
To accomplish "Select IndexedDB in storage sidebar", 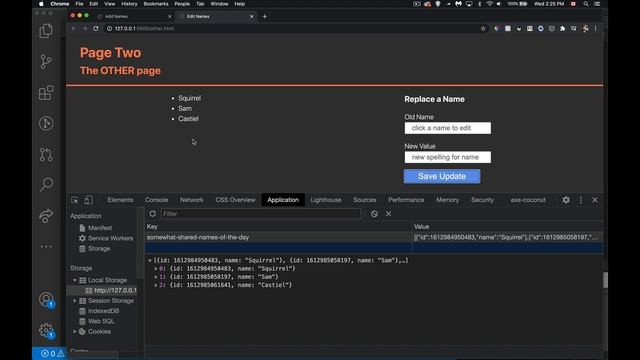I will tap(103, 311).
